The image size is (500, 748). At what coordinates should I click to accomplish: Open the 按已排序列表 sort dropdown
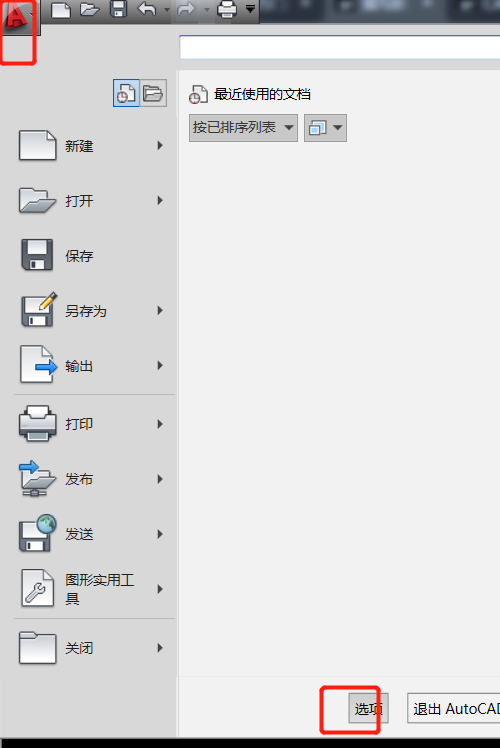click(243, 128)
